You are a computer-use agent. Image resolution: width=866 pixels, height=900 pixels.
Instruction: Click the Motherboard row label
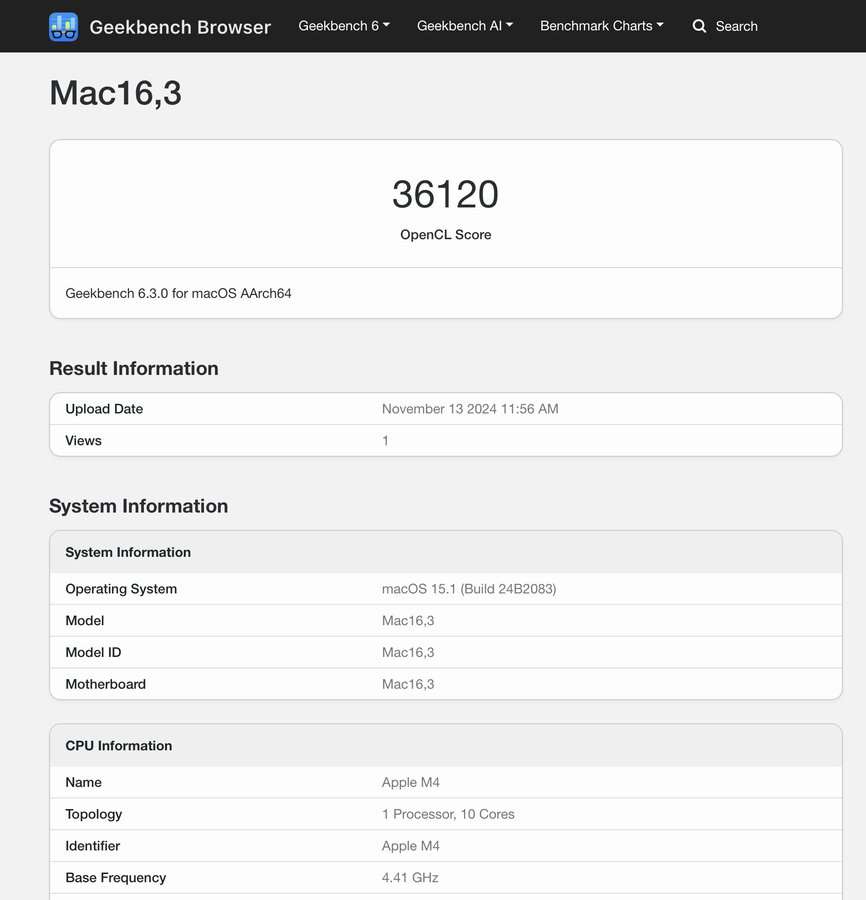[x=105, y=685]
